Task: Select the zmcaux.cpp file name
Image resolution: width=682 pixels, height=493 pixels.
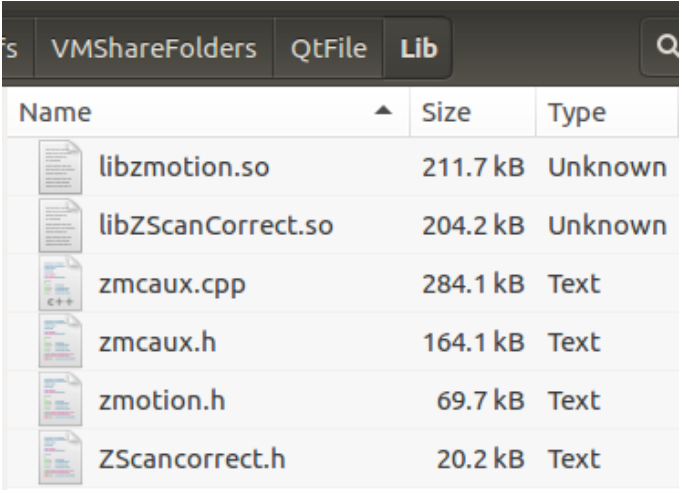Action: click(x=172, y=285)
